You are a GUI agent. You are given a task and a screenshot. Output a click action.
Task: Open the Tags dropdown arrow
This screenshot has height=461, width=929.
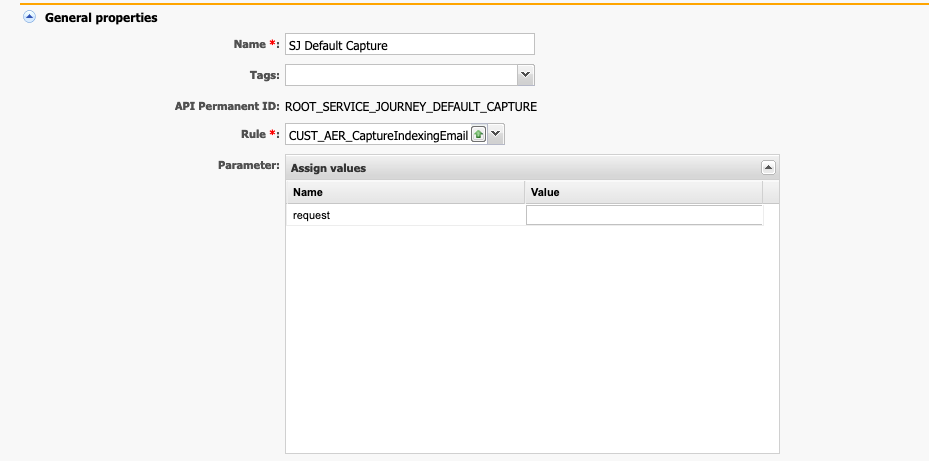tap(526, 75)
